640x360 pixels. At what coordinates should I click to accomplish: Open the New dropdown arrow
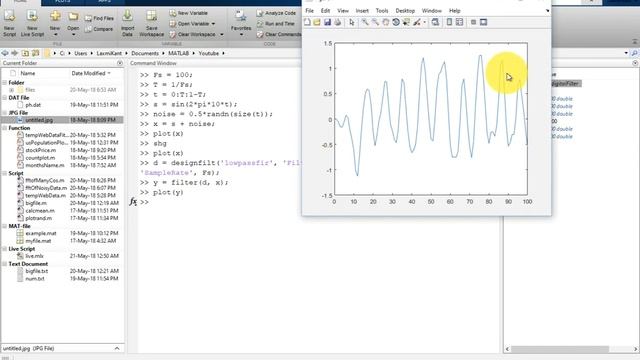point(55,35)
